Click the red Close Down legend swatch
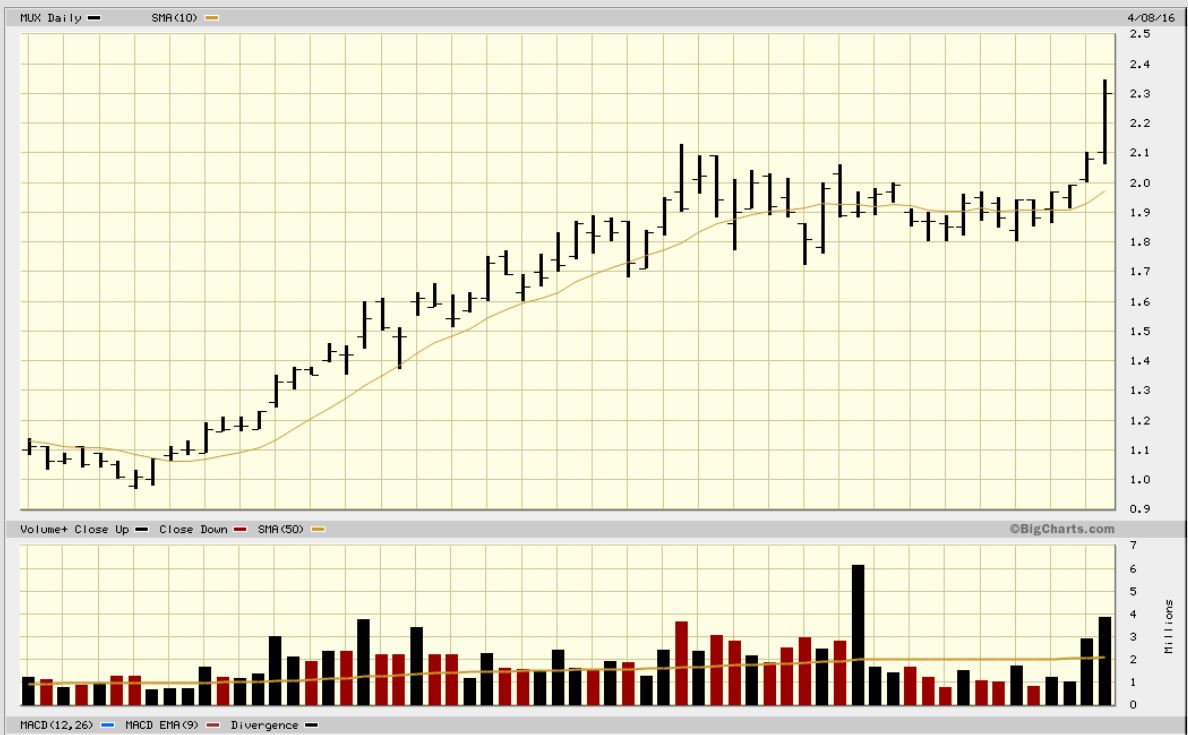This screenshot has width=1188, height=735. tap(241, 530)
